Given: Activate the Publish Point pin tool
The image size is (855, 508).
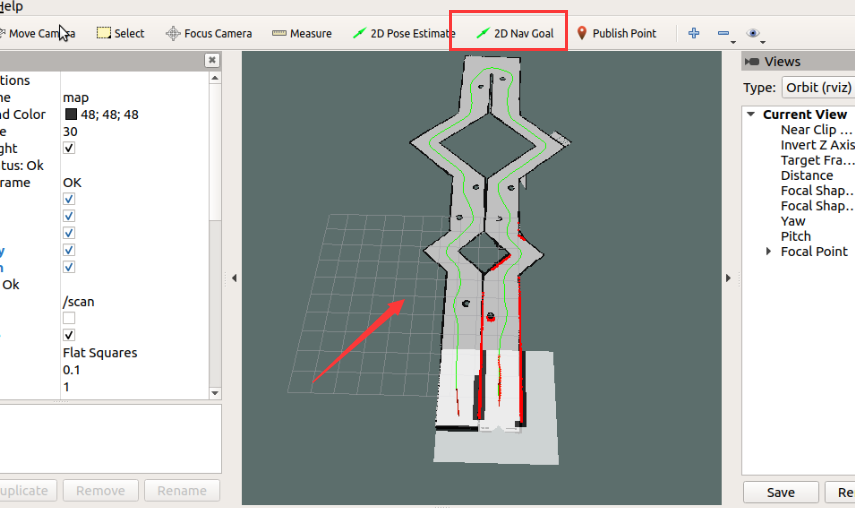Looking at the screenshot, I should click(617, 33).
